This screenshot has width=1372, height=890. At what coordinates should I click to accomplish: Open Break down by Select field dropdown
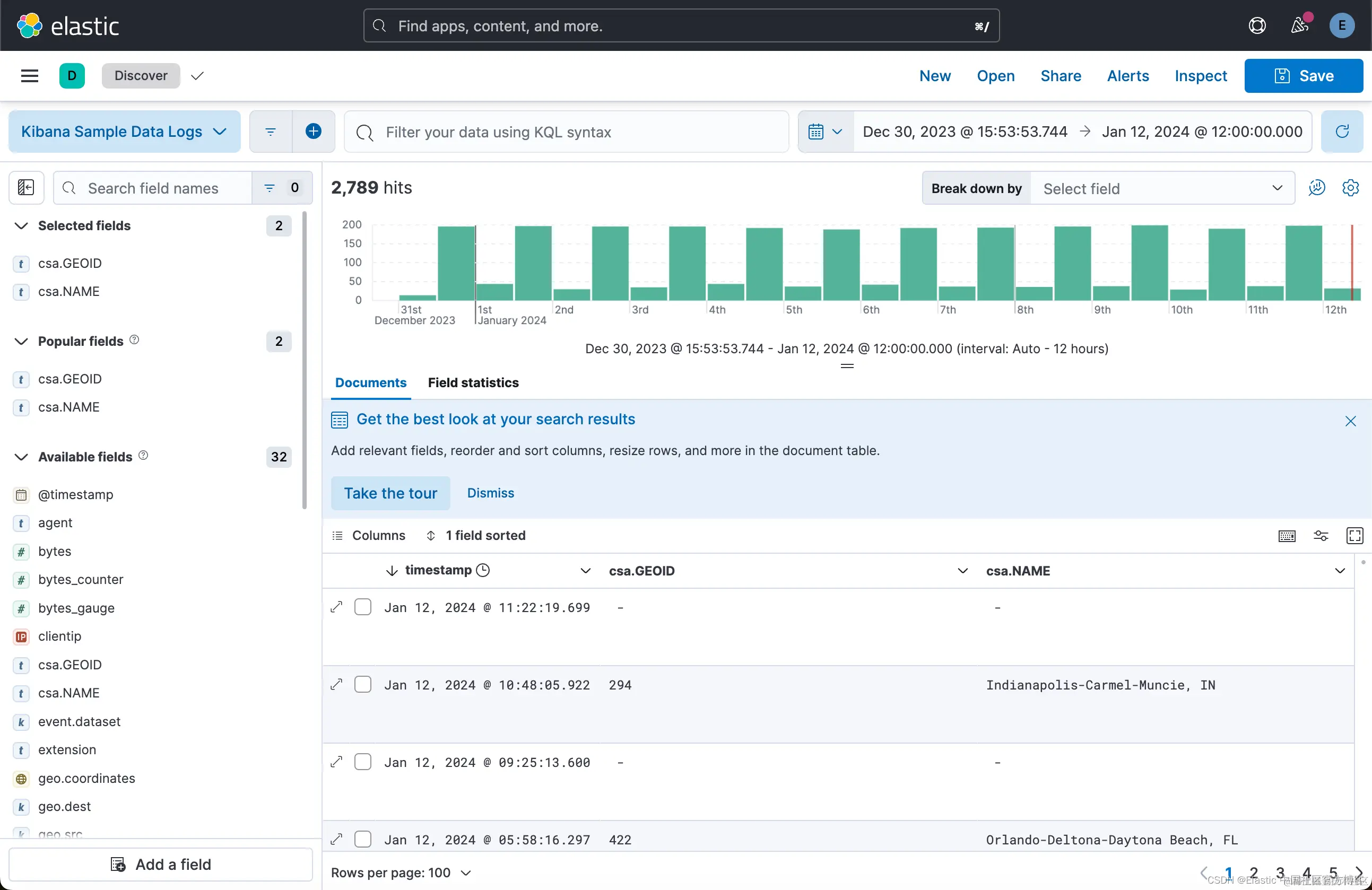(1161, 188)
